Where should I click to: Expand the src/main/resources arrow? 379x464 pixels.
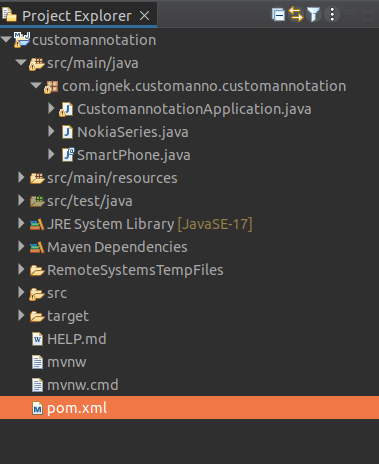(x=21, y=177)
